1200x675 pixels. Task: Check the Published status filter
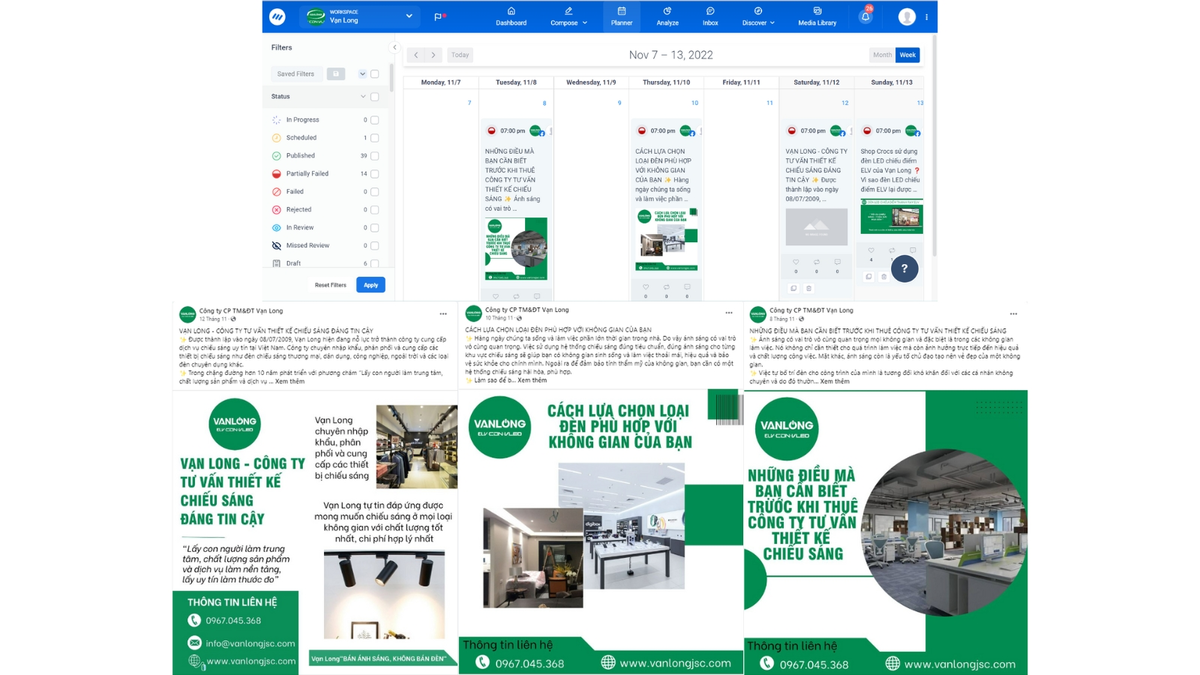click(375, 156)
